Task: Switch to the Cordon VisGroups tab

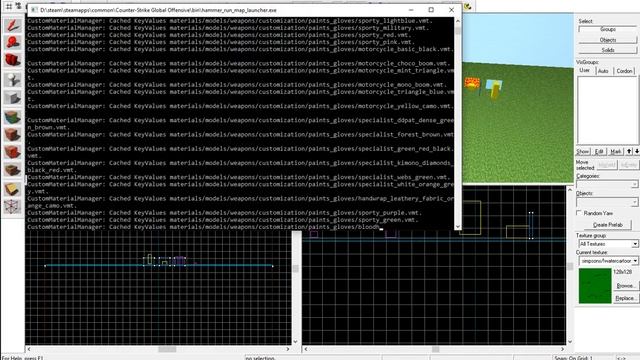Action: coord(624,71)
